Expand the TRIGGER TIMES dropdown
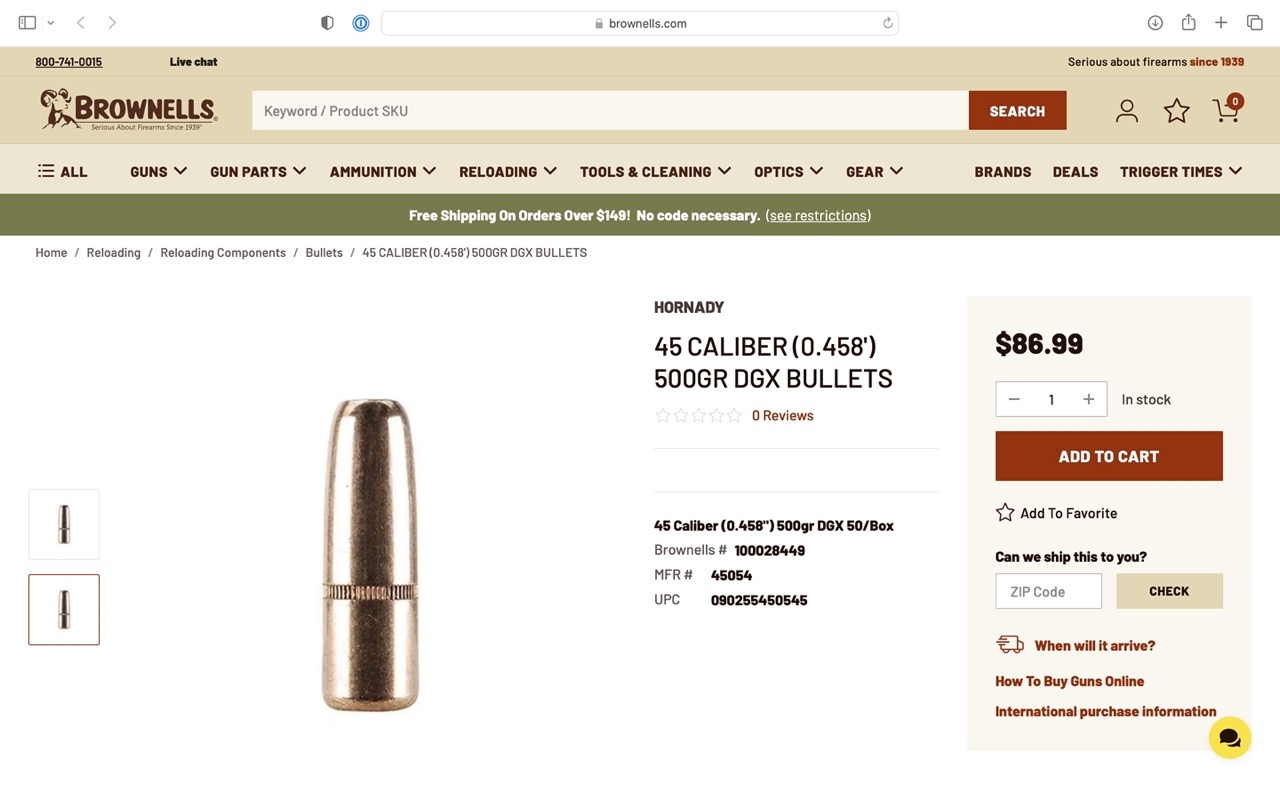1280x800 pixels. coord(1181,171)
